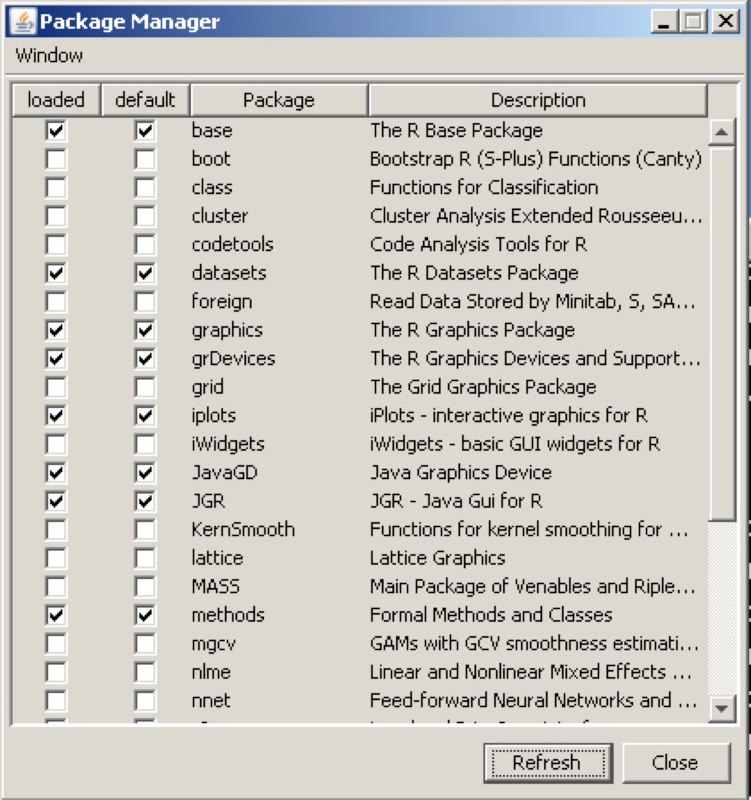Unload the datasets package checkbox

coord(56,273)
